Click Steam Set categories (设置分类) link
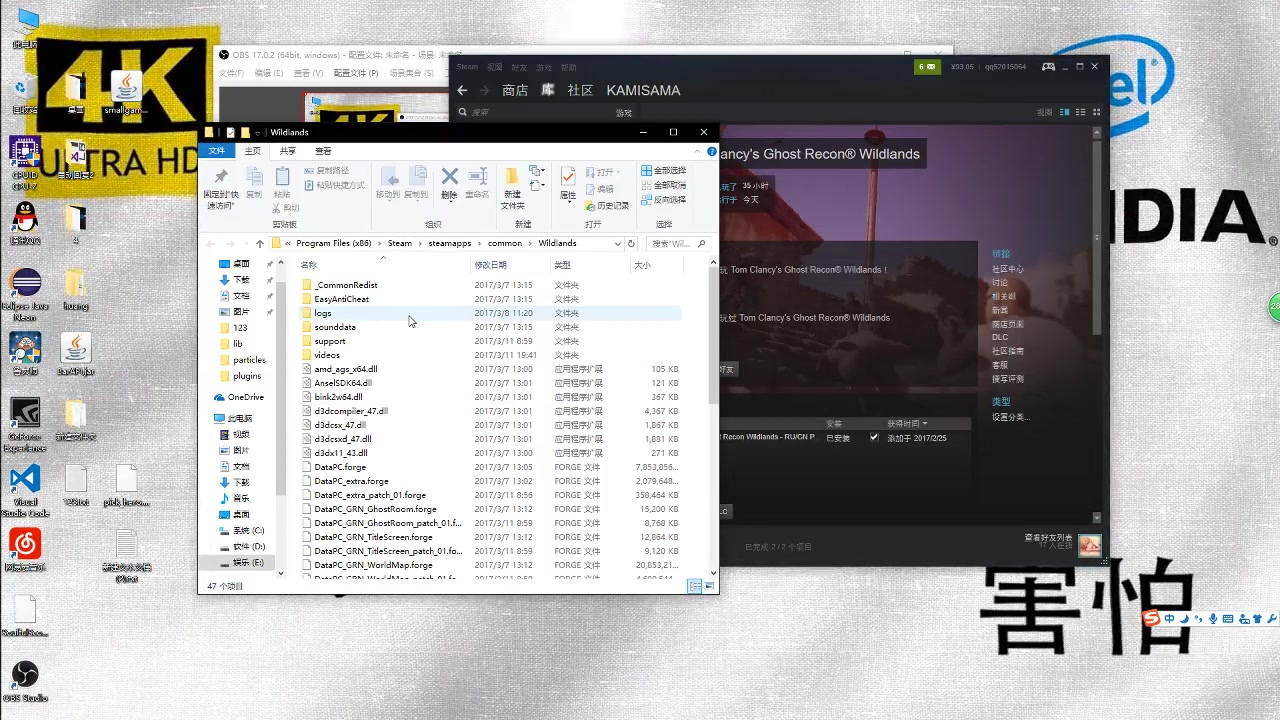 tap(1010, 417)
